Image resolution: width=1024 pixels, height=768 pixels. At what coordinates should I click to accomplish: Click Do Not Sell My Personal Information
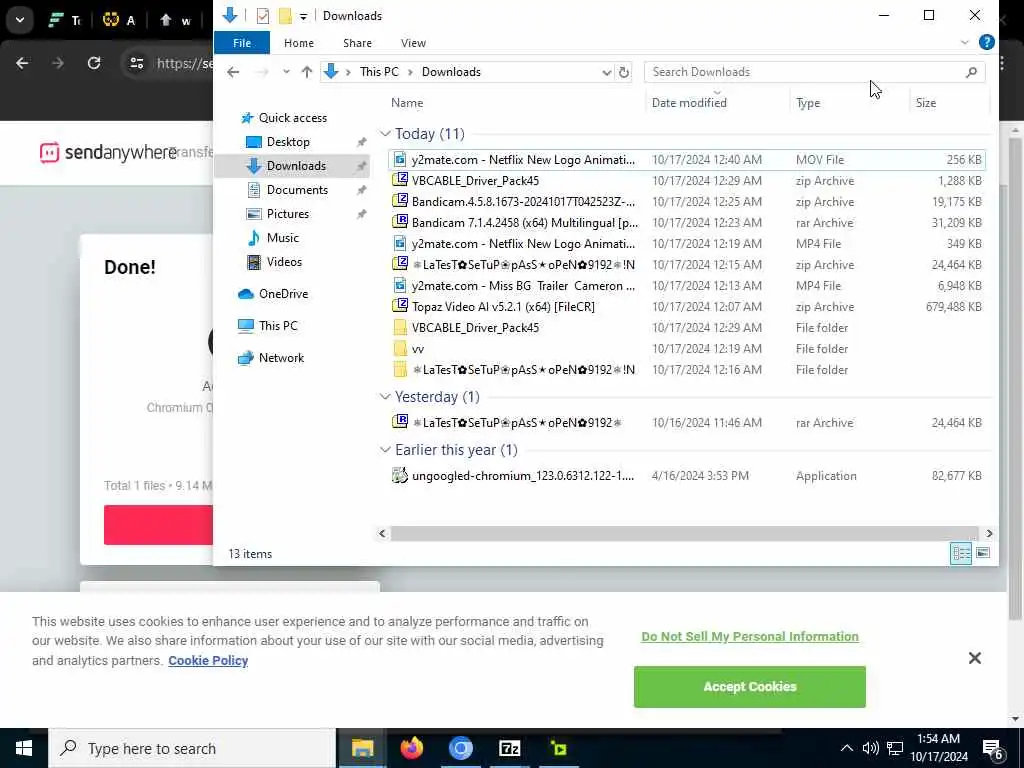pyautogui.click(x=750, y=637)
